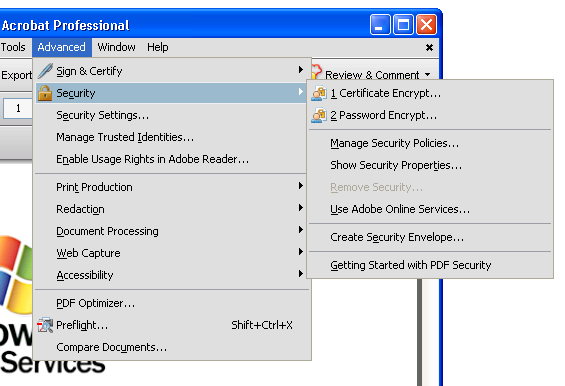Expand the Sign & Certify submenu arrow
Viewport: 565px width, 386px height.
tap(301, 70)
